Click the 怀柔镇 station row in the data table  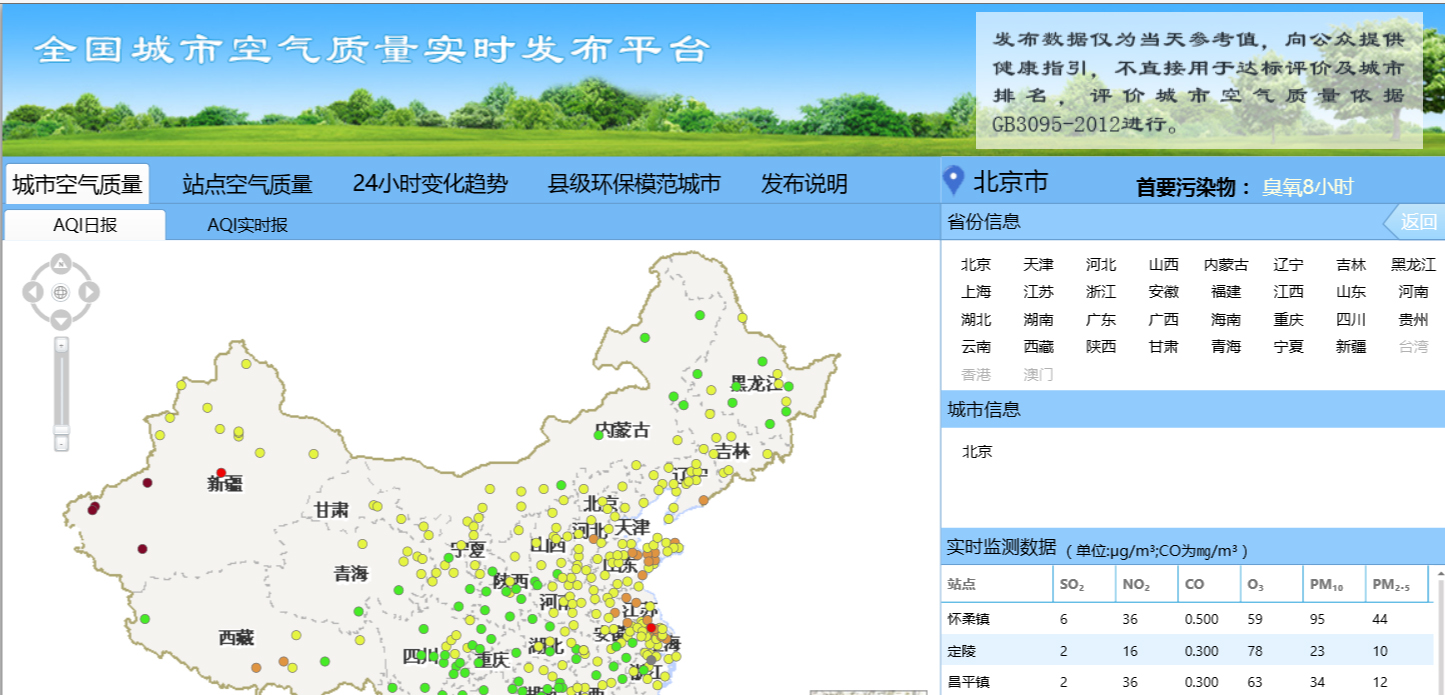coord(967,618)
